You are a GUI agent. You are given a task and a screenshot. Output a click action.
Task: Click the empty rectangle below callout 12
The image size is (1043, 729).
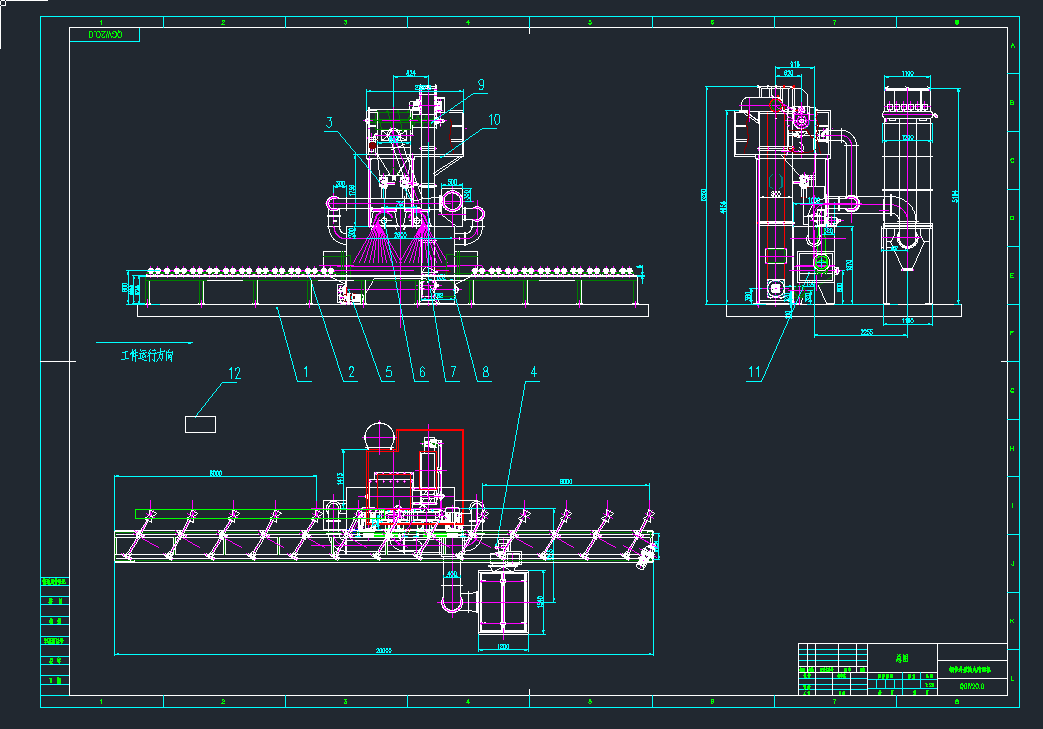coord(200,424)
